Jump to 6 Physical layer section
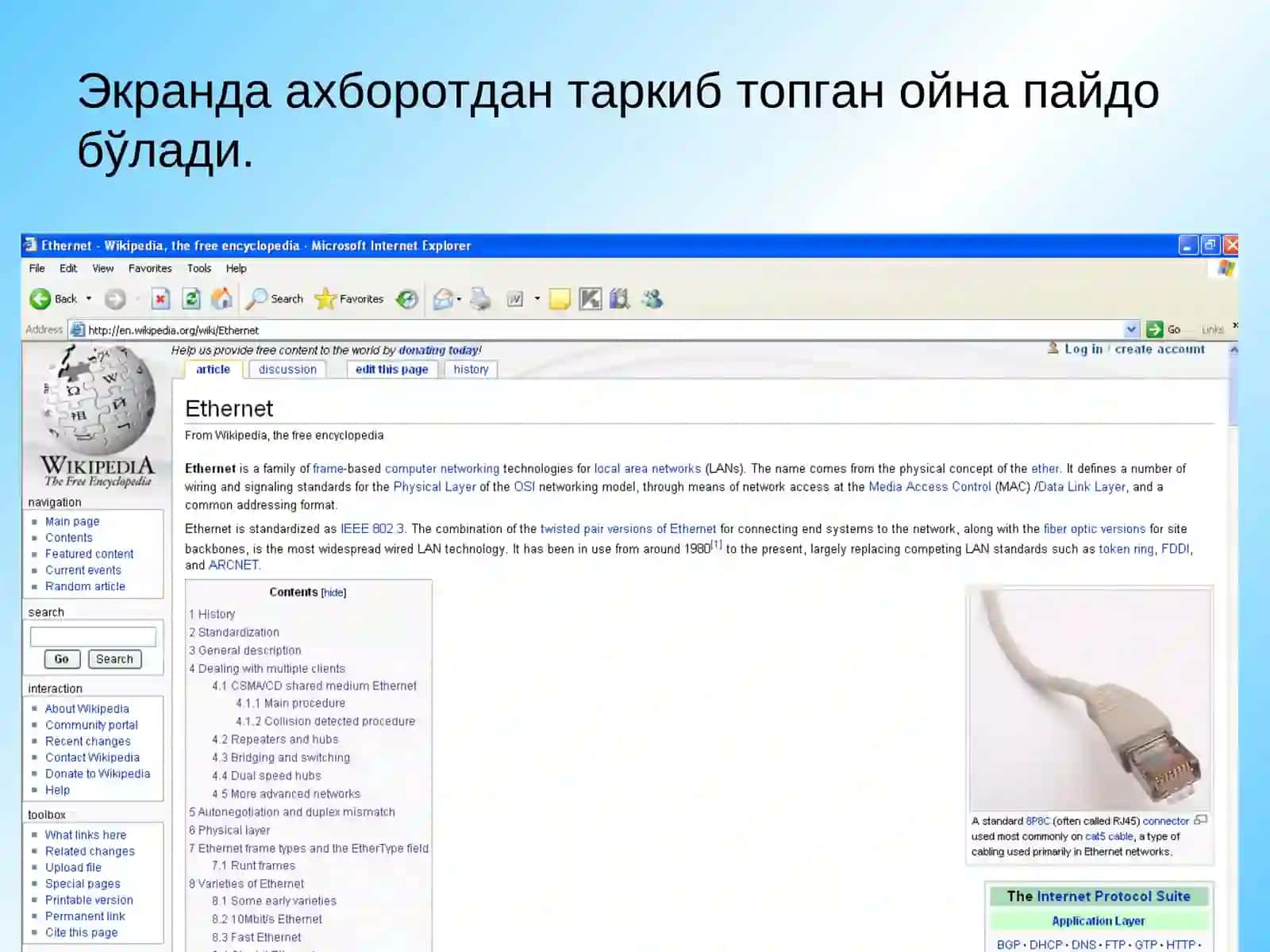The width and height of the screenshot is (1270, 952). click(229, 830)
